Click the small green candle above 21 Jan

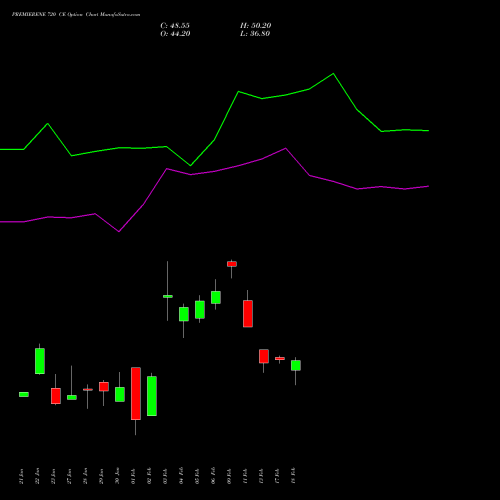click(24, 394)
